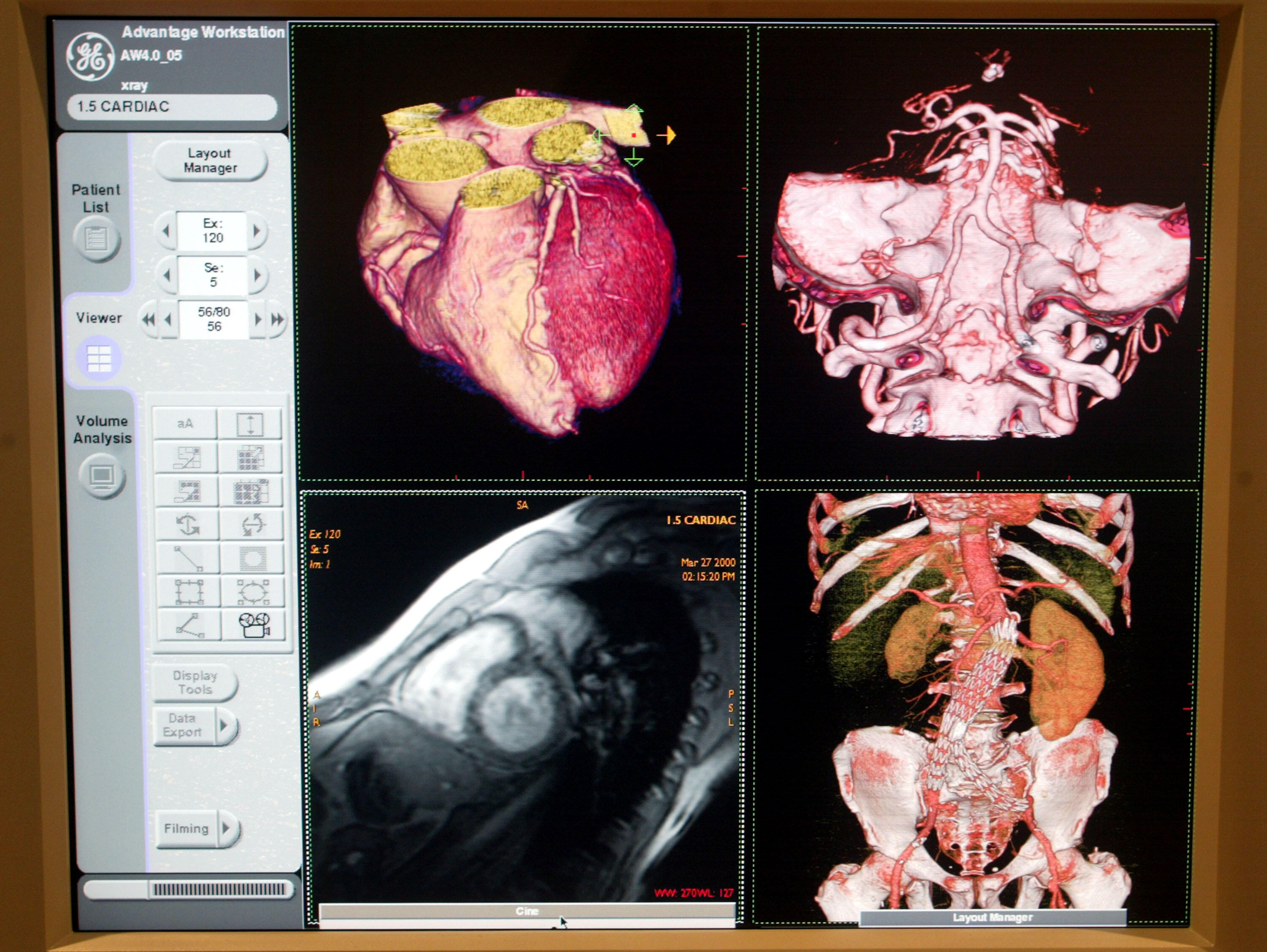Select the vertical double-arrow box tool
The image size is (1267, 952).
(250, 424)
